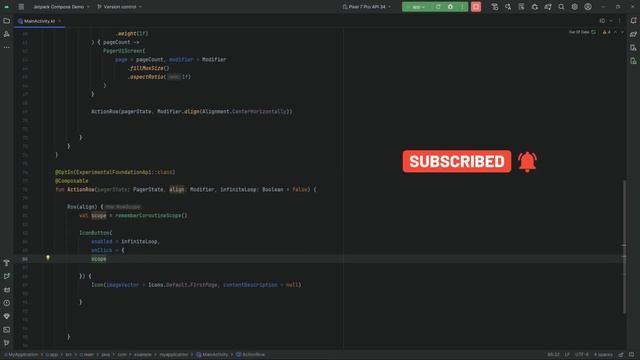Click the translate-style toolbar icon

(x=508, y=7)
